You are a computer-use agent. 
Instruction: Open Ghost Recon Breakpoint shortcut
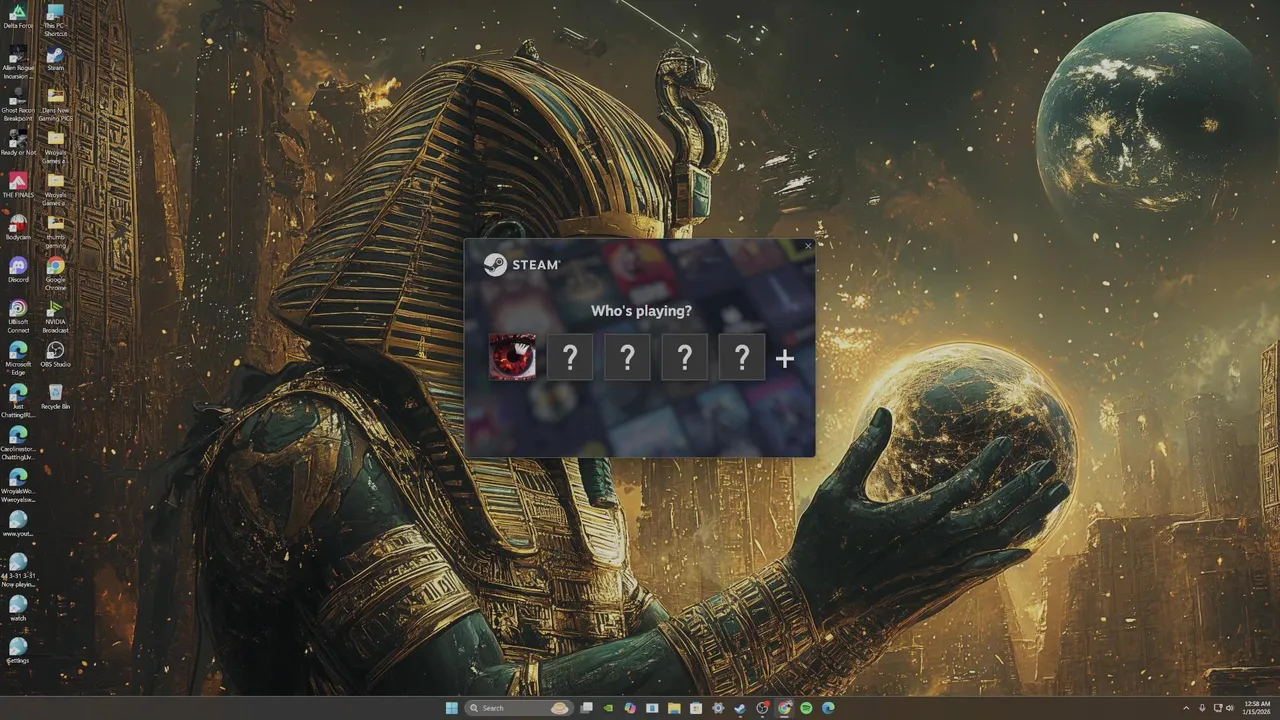point(18,105)
